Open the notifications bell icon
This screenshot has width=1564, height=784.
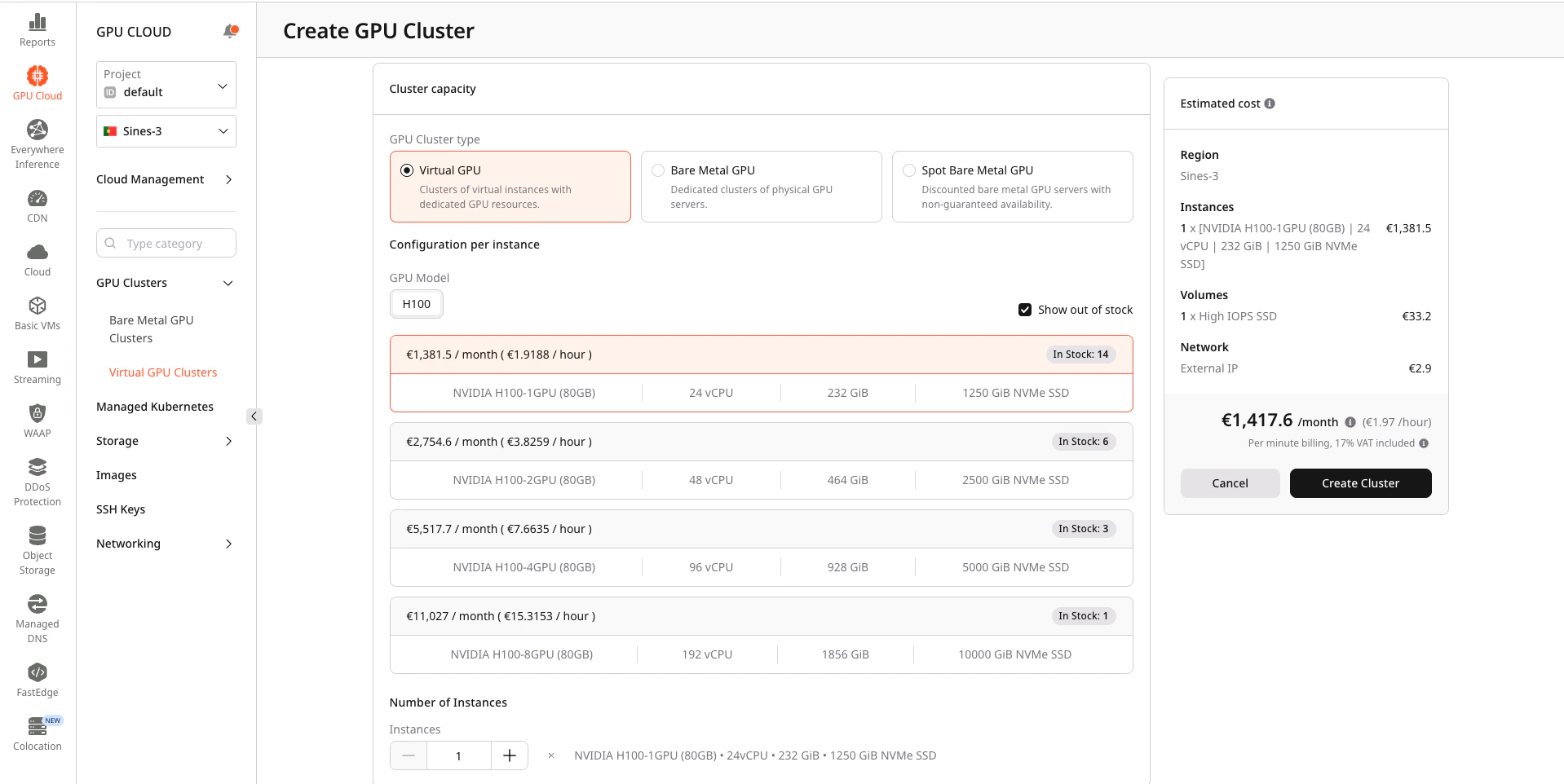231,31
